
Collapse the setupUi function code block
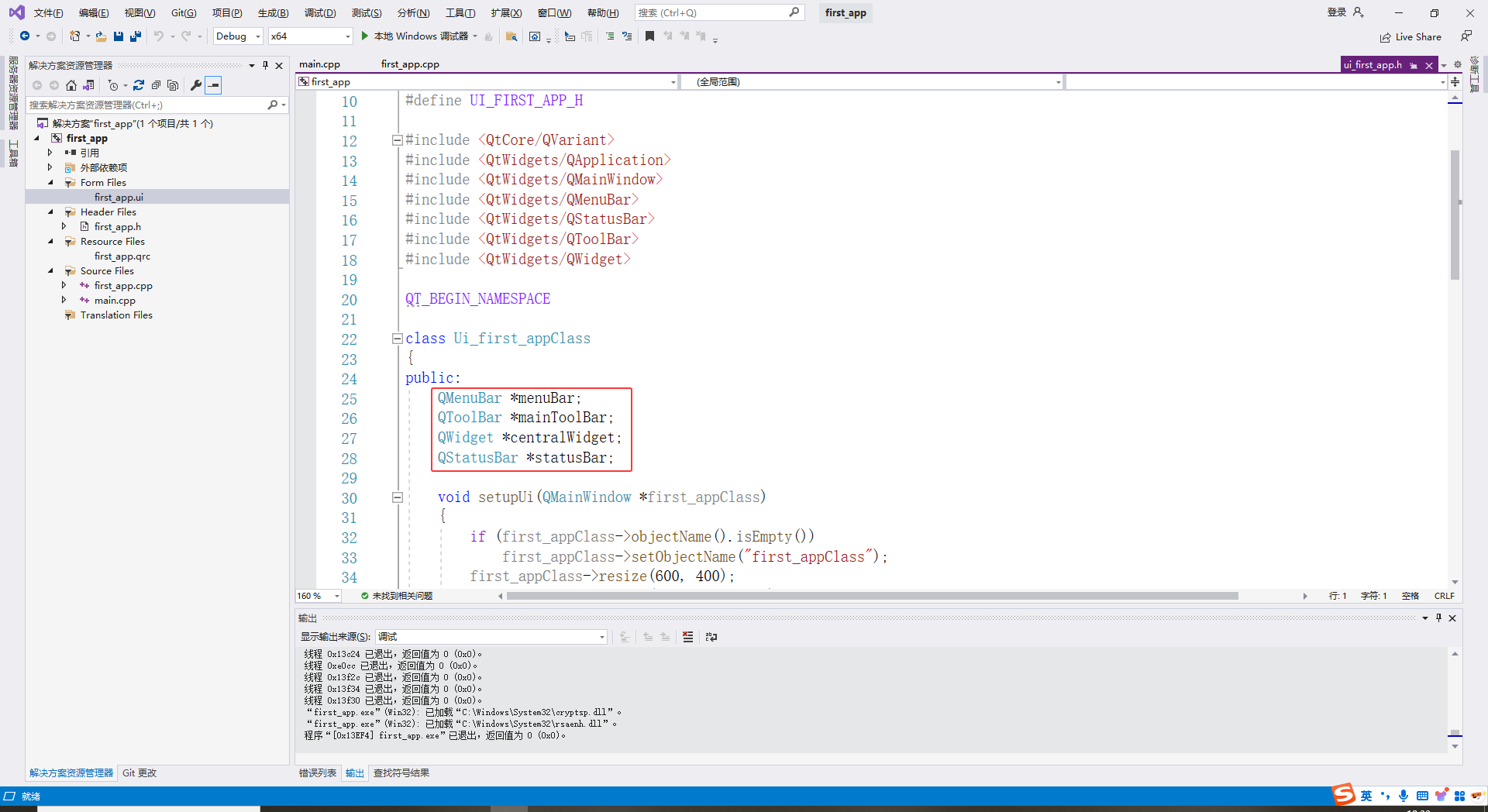(398, 497)
